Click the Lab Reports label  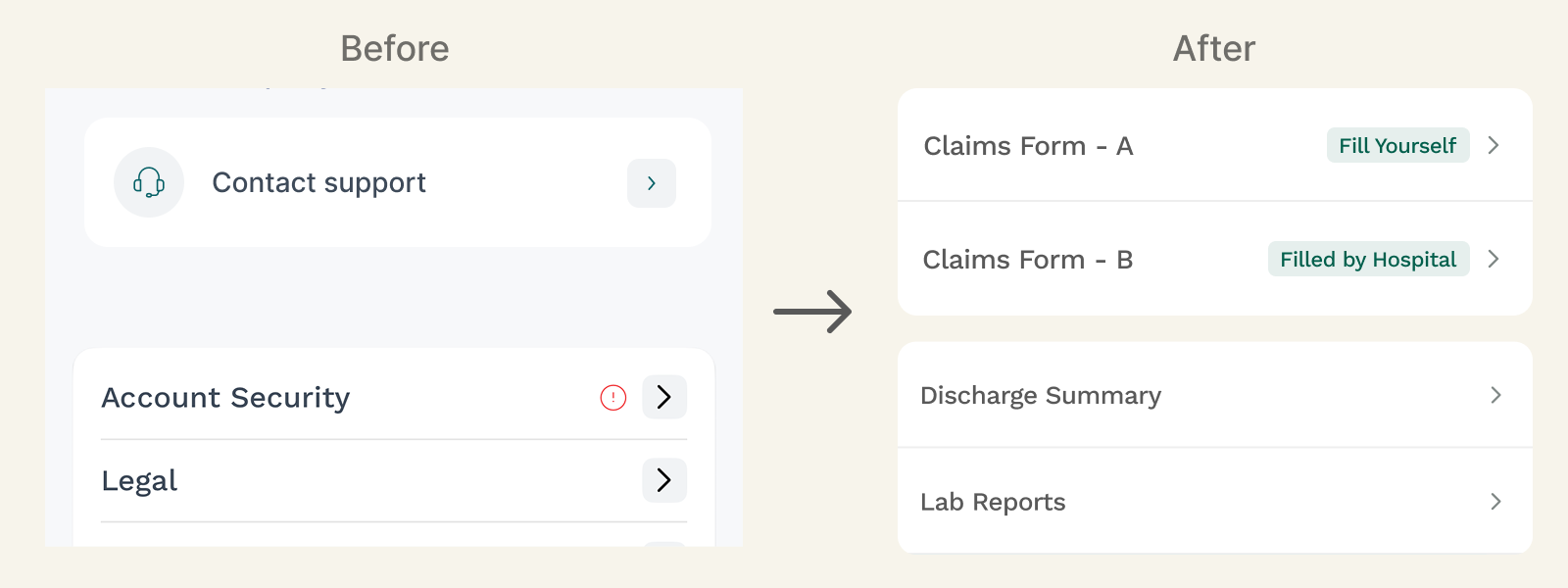click(993, 502)
